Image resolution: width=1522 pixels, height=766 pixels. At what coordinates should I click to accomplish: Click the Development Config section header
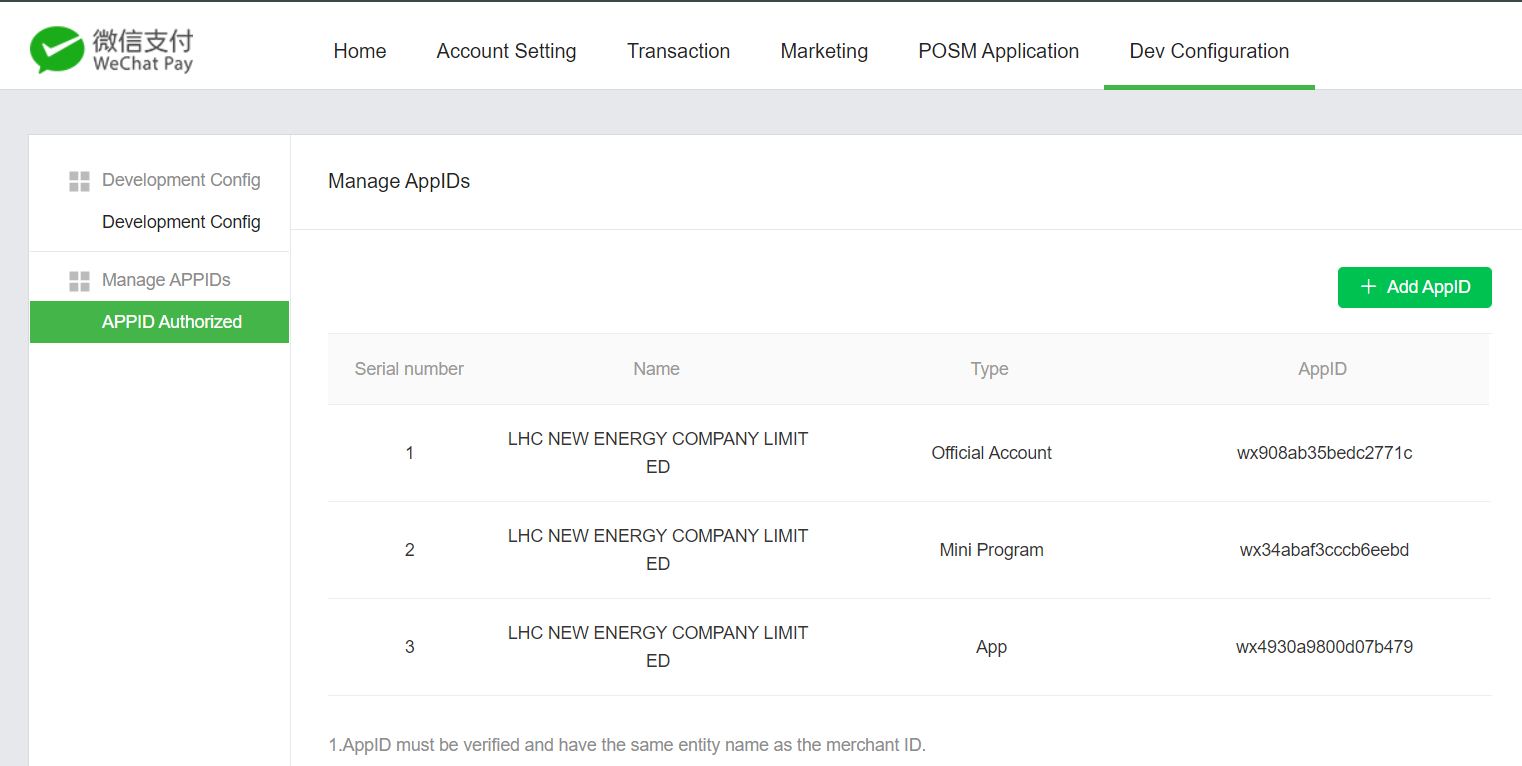coord(181,180)
